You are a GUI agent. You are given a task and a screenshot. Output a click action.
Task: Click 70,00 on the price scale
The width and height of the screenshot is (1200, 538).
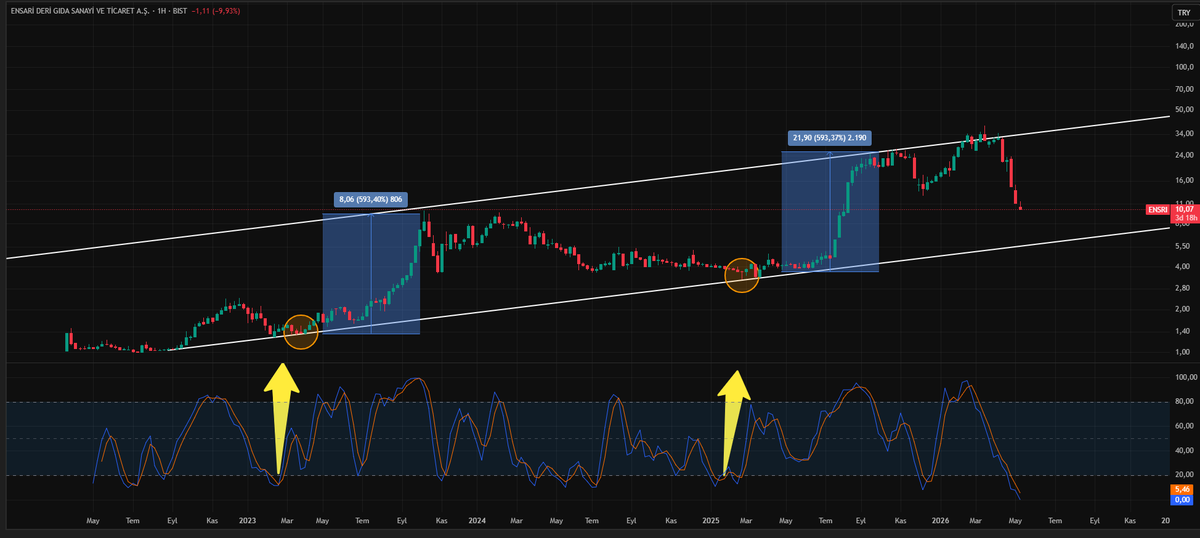[1183, 88]
